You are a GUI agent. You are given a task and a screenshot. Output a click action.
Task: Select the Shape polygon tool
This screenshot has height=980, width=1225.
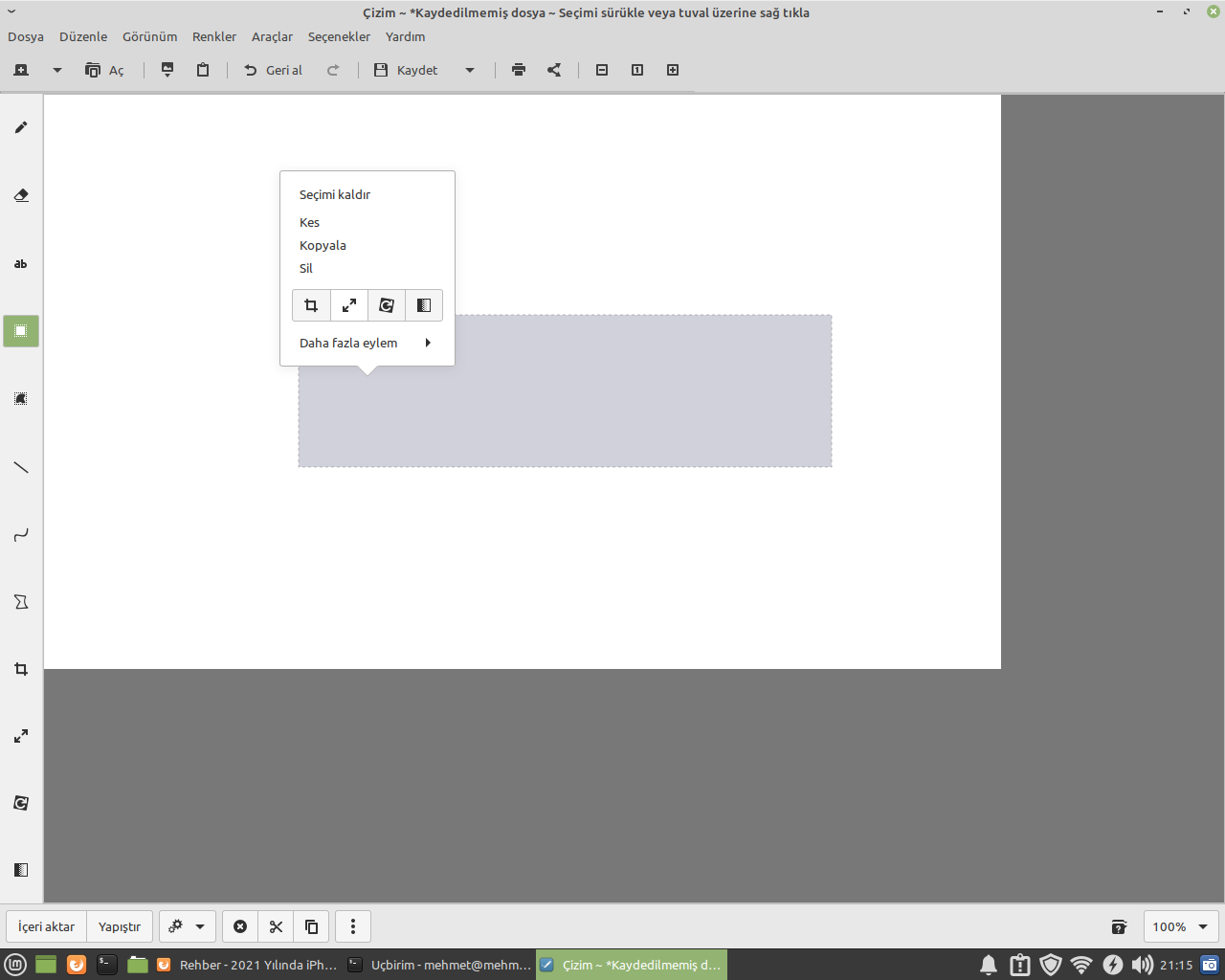[21, 602]
